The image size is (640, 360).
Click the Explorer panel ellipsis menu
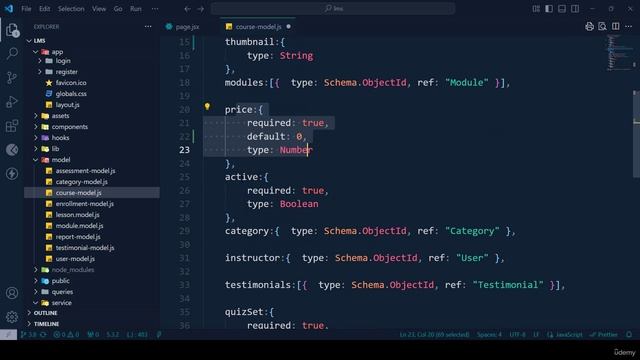tap(148, 27)
